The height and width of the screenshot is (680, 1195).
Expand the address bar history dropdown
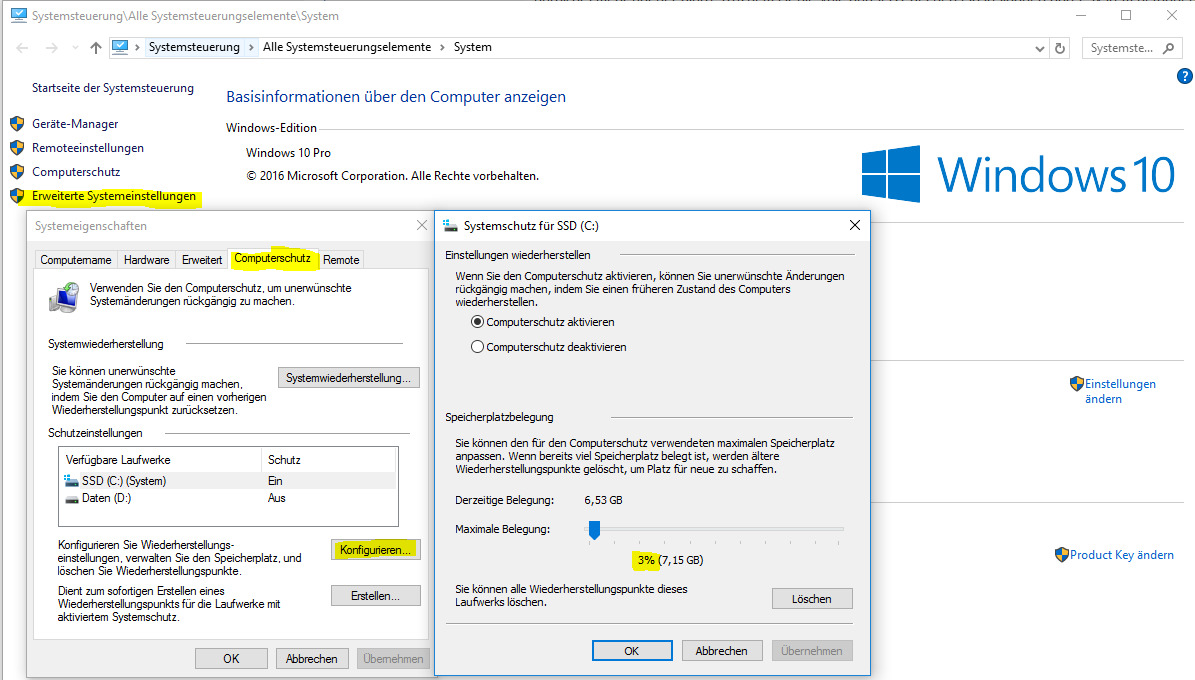(x=1040, y=49)
